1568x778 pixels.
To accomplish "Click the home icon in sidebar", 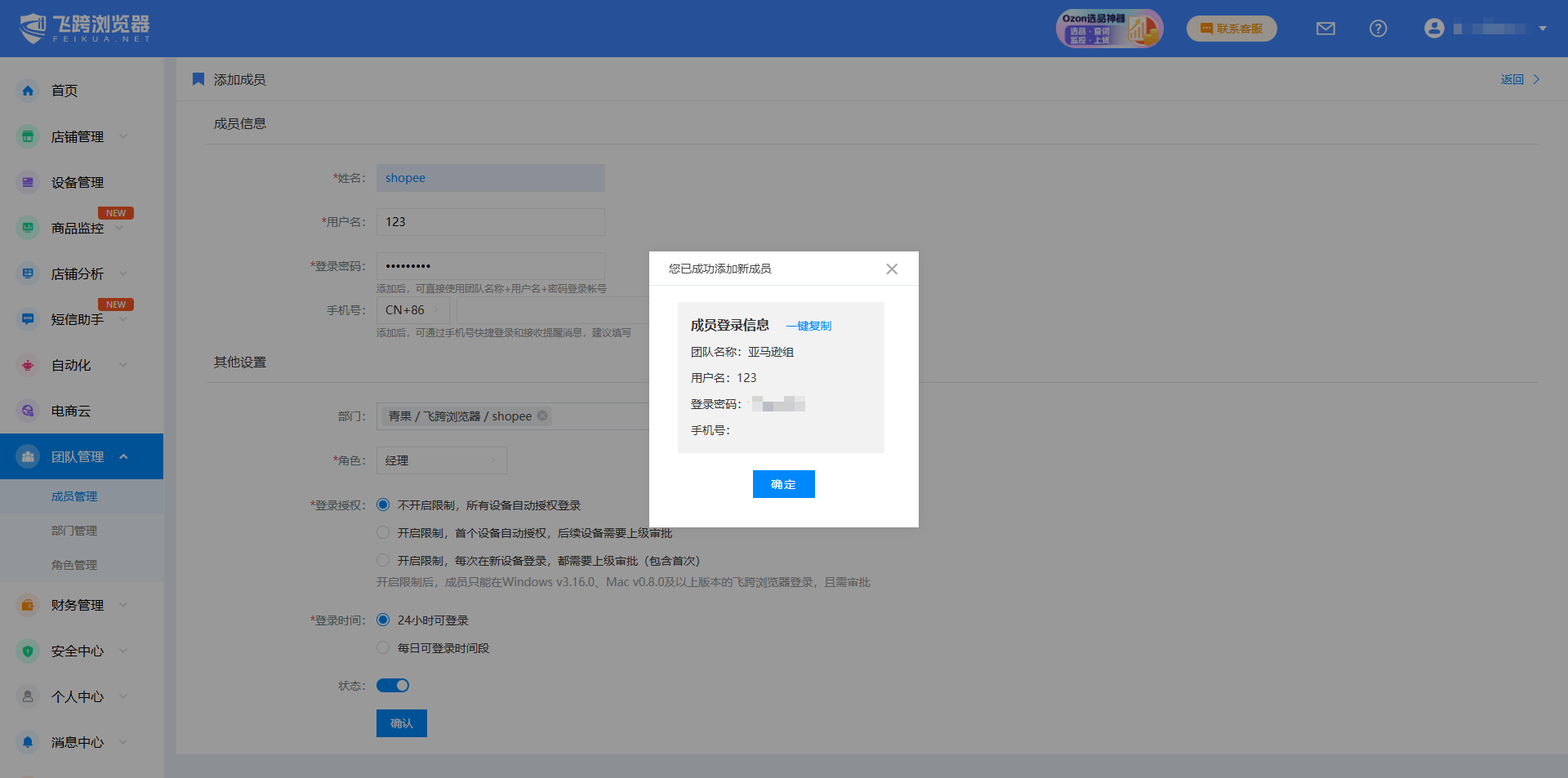I will point(28,91).
